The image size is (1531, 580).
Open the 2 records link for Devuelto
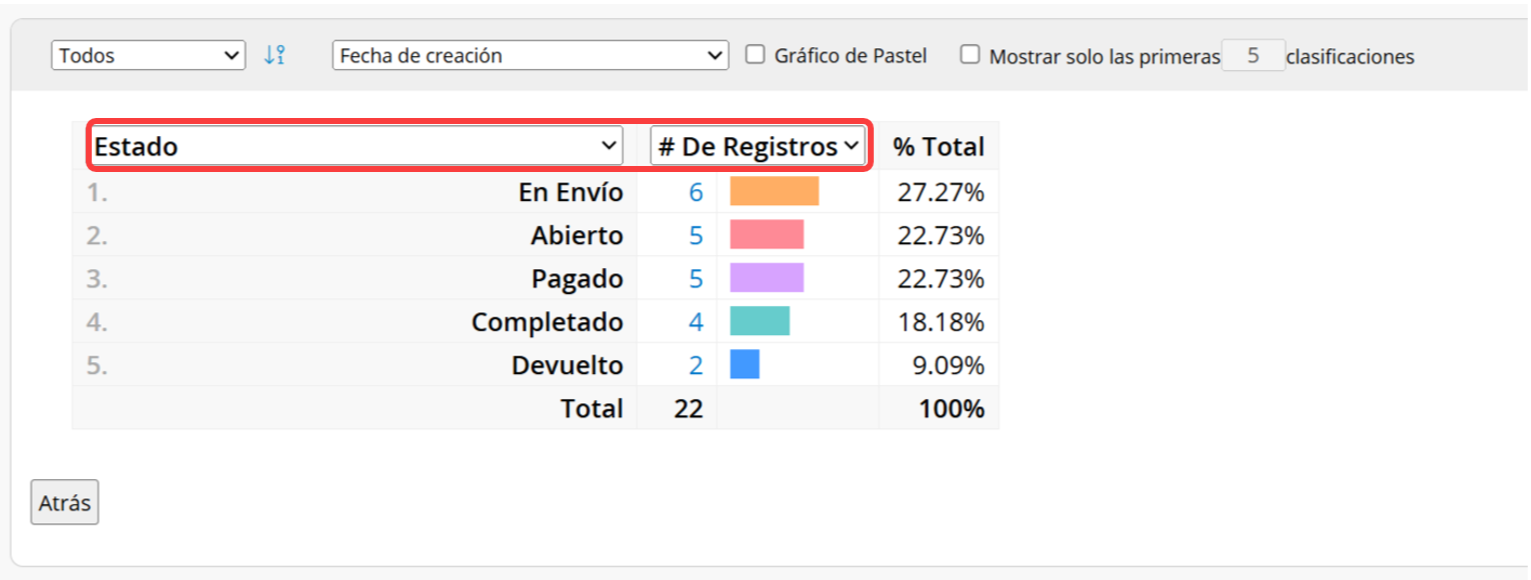696,365
